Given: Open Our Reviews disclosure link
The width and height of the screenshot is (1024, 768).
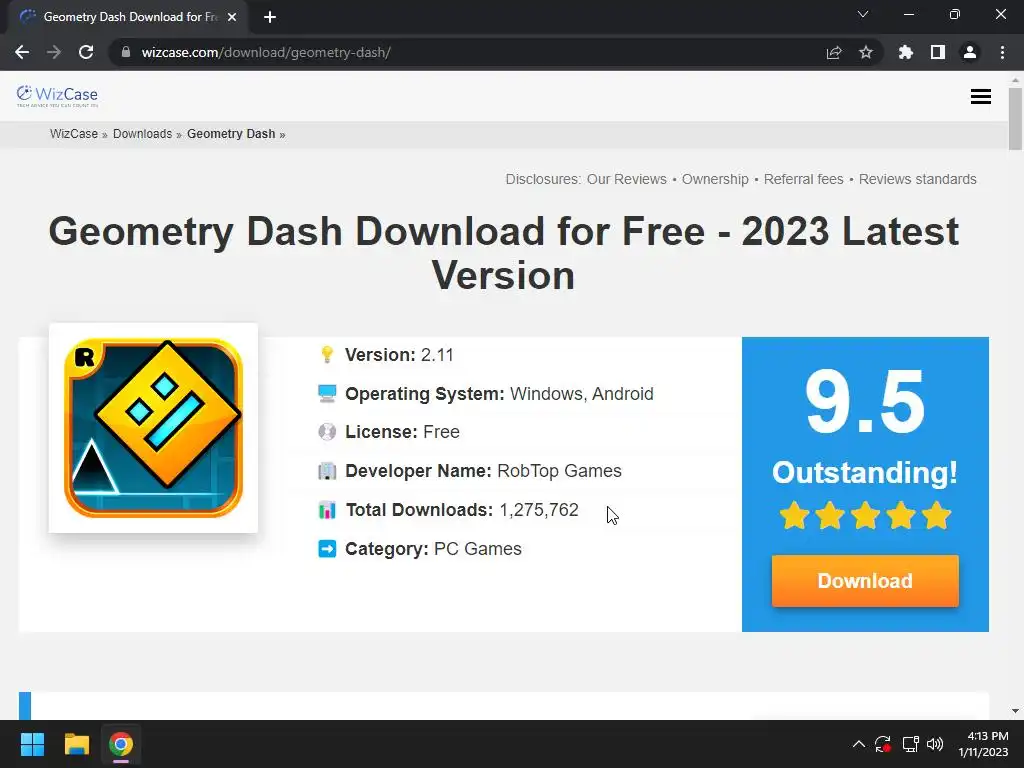Looking at the screenshot, I should (626, 179).
